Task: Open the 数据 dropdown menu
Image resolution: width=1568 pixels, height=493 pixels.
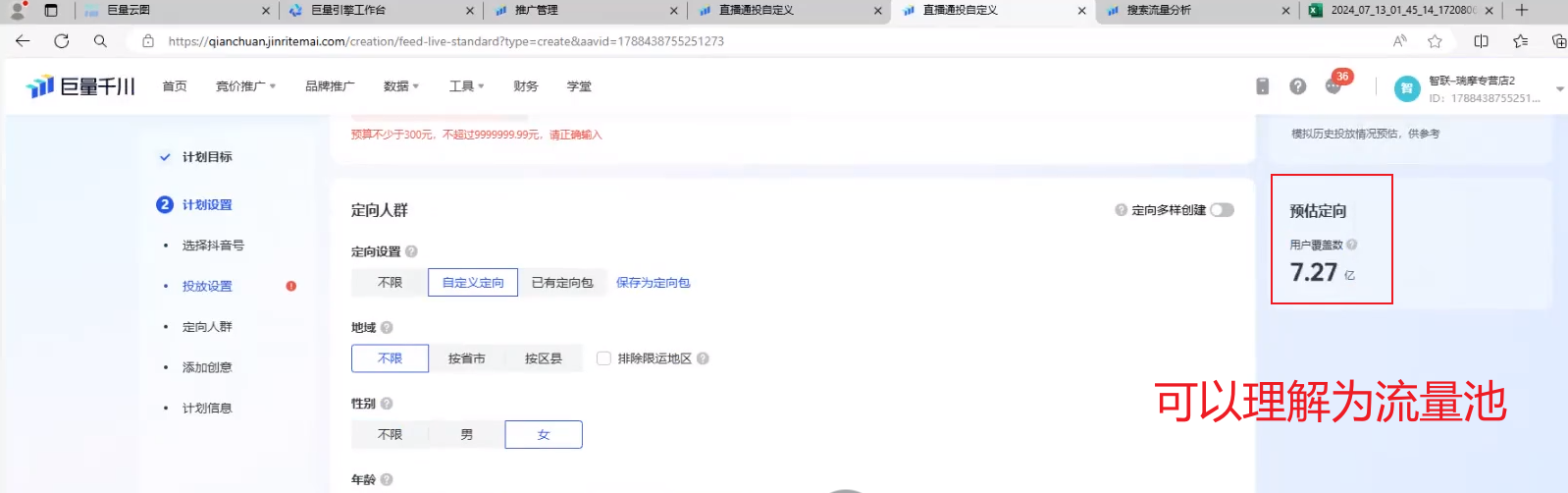Action: 400,86
